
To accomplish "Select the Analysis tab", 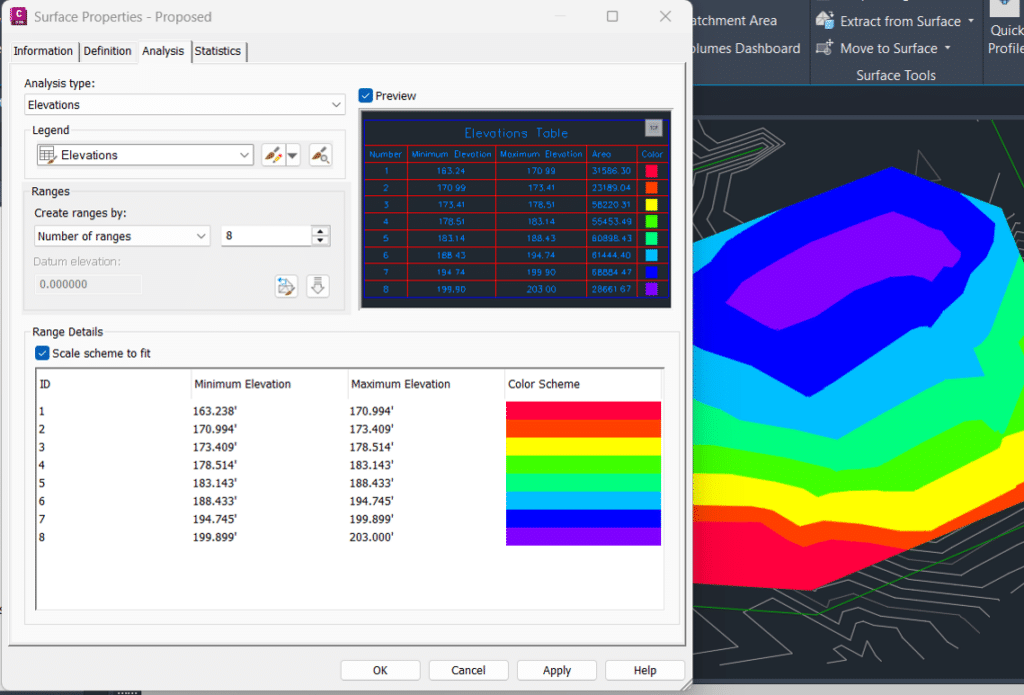I will 163,51.
